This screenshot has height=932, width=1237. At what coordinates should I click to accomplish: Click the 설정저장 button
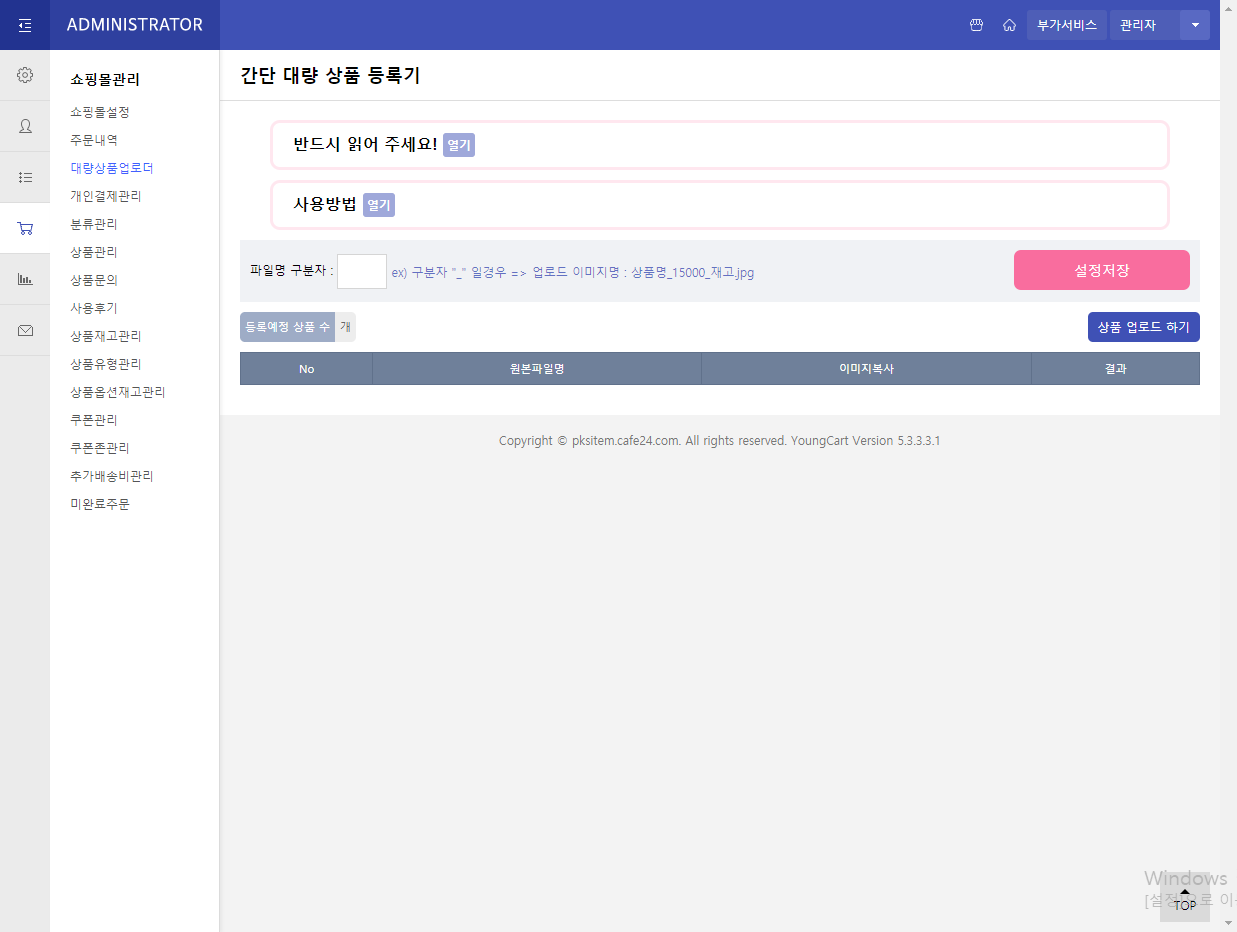tap(1101, 270)
